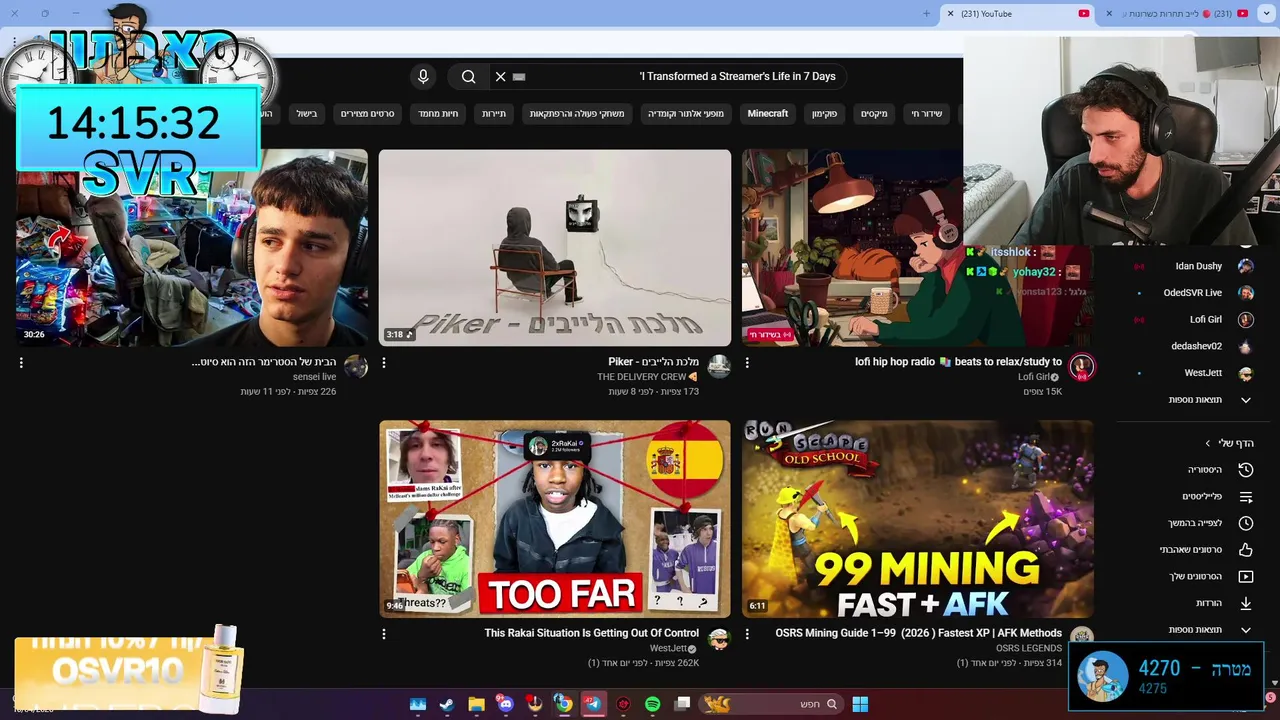Open dedashev02 subscription in sidebar
1280x720 pixels.
[1196, 346]
